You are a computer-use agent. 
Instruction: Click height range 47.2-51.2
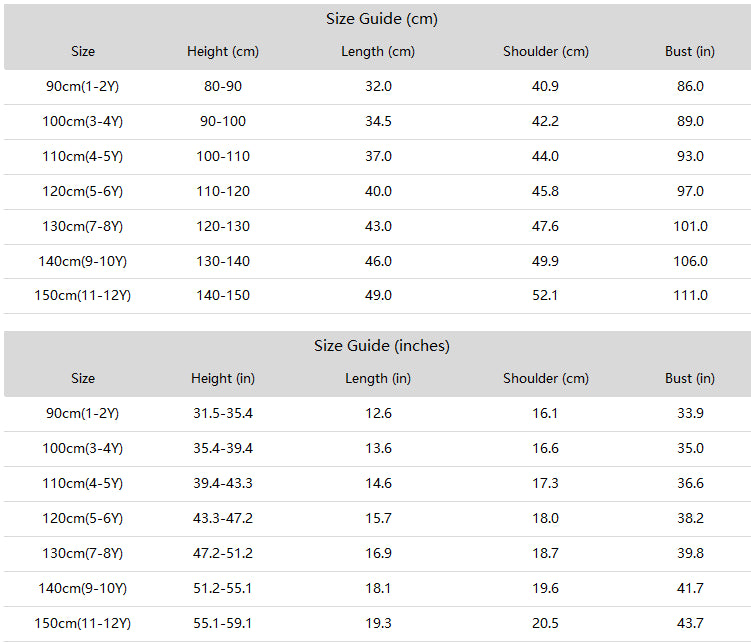tap(223, 553)
